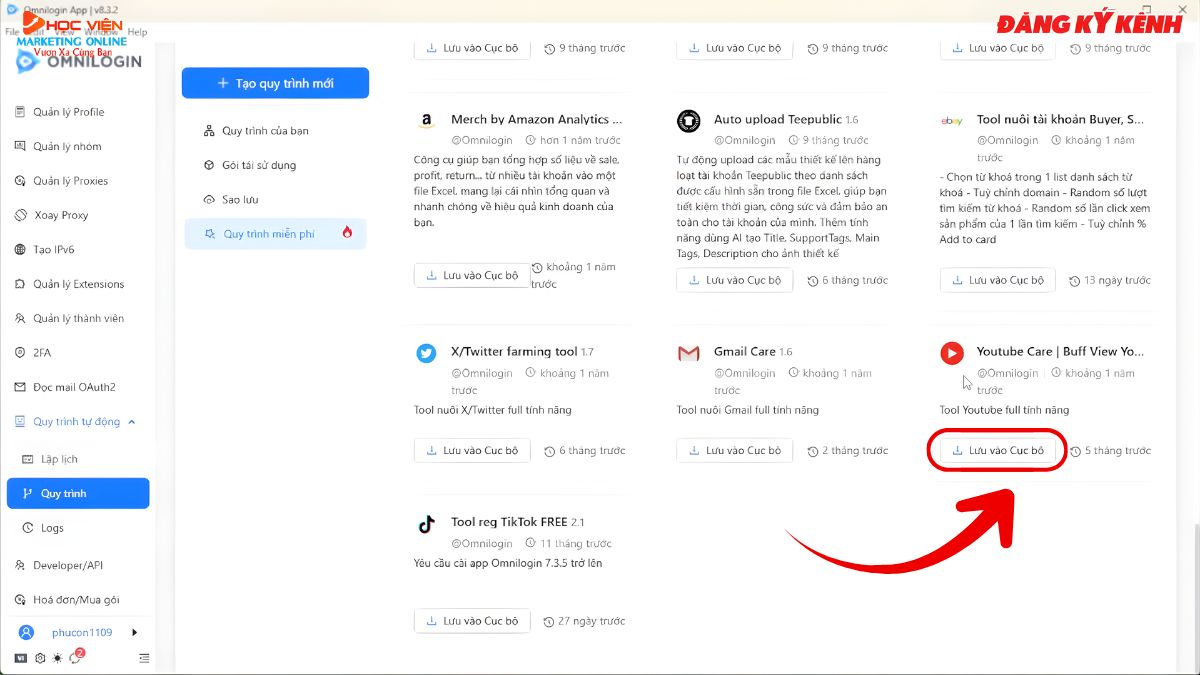Click the Gmail Care envelope icon
1200x675 pixels.
688,352
